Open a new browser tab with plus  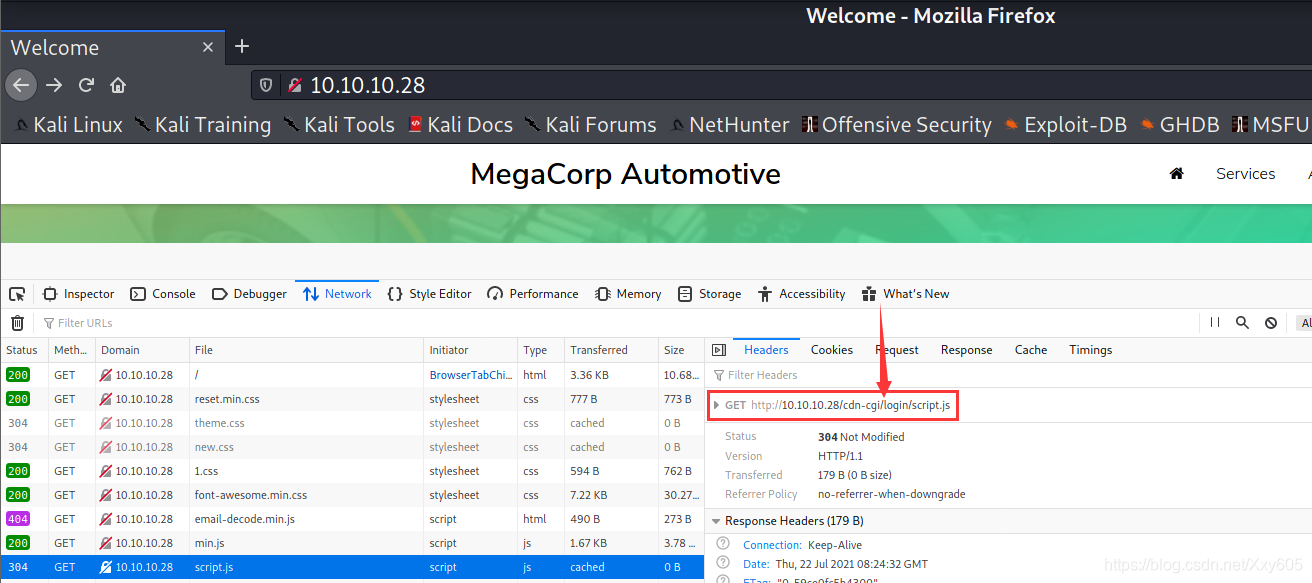click(x=241, y=46)
